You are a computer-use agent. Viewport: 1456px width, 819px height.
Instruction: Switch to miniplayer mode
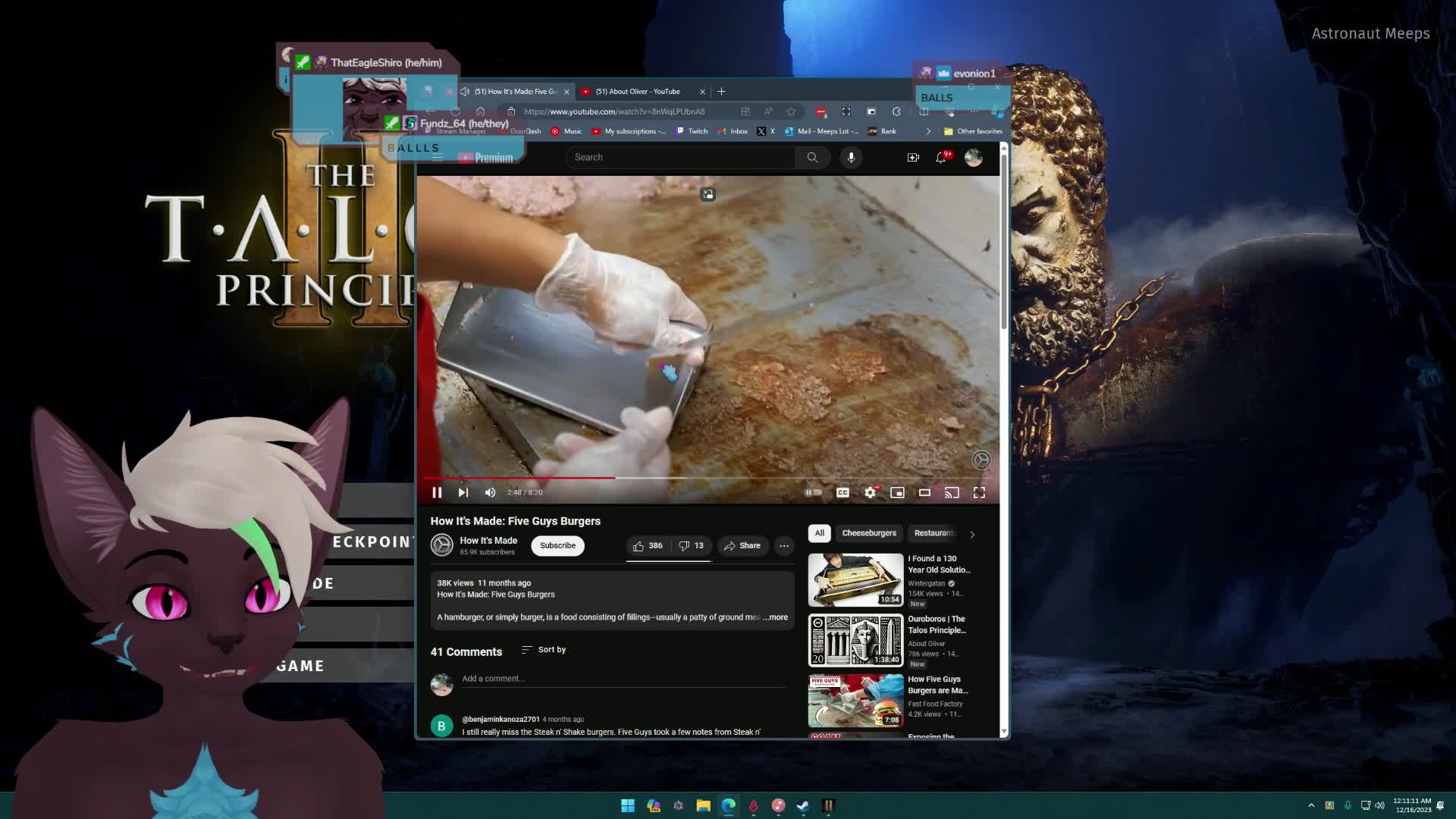click(x=897, y=492)
